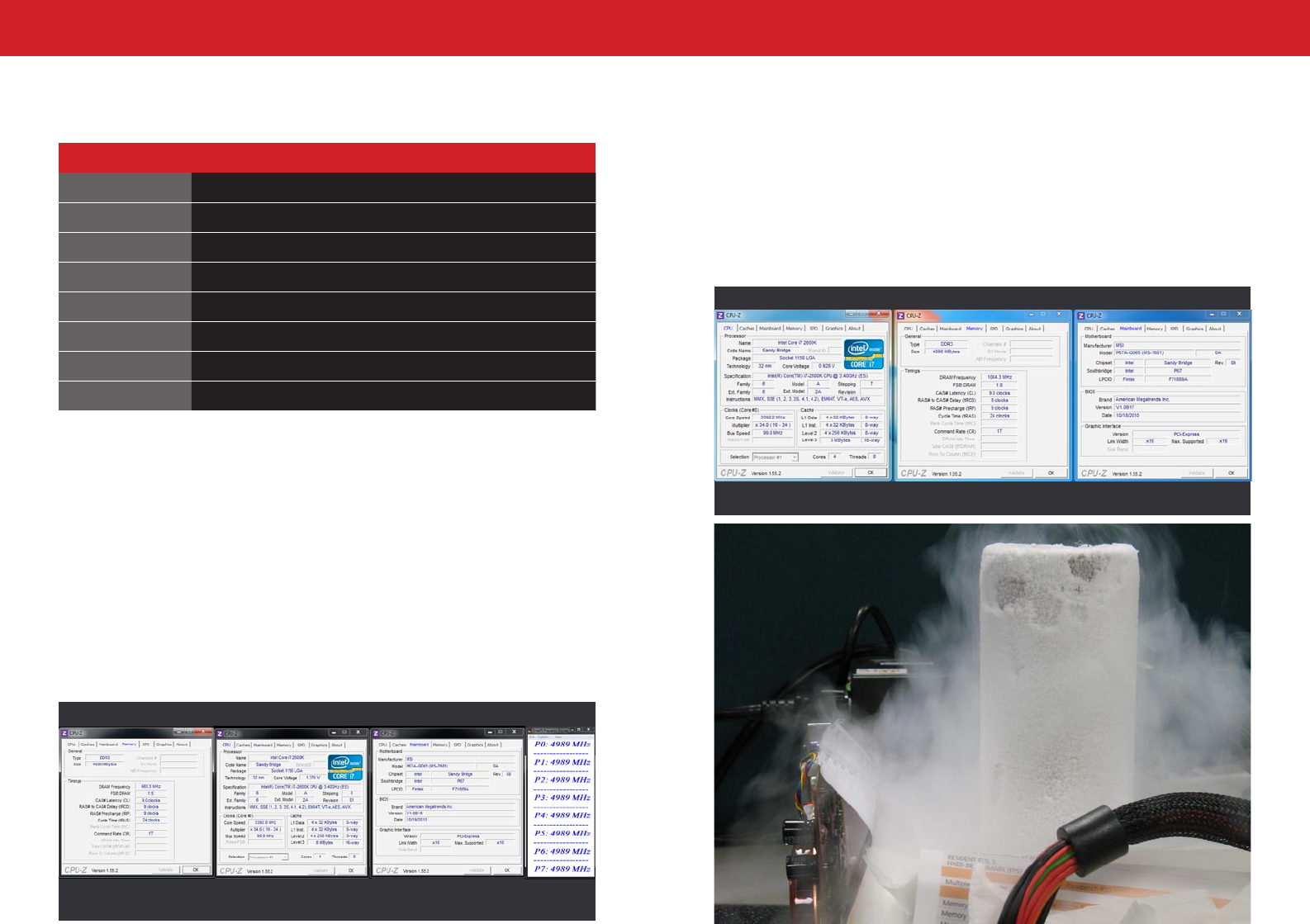
Task: Open About tab in the 1064.3 MHz memory window
Action: tap(1035, 329)
